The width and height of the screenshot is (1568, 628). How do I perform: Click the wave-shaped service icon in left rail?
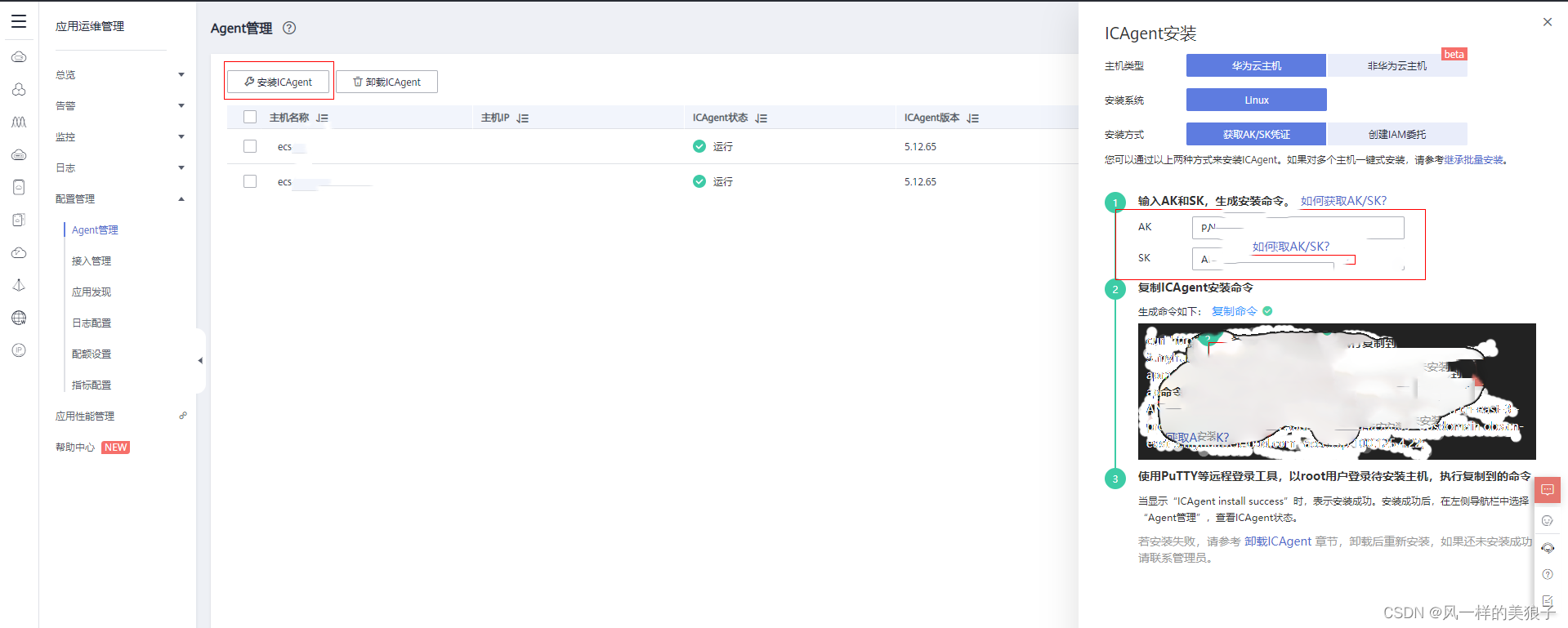point(19,122)
